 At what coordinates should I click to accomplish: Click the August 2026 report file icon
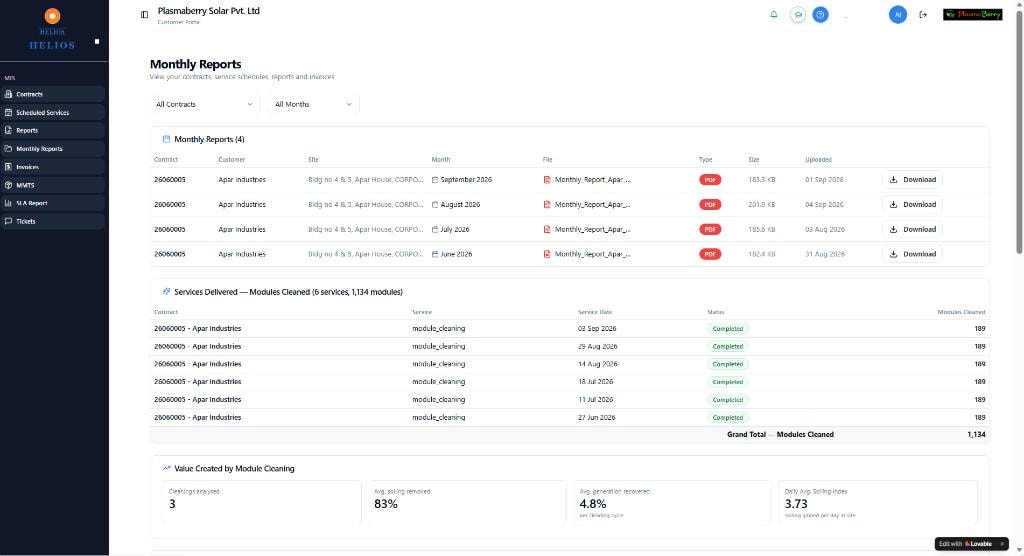547,204
